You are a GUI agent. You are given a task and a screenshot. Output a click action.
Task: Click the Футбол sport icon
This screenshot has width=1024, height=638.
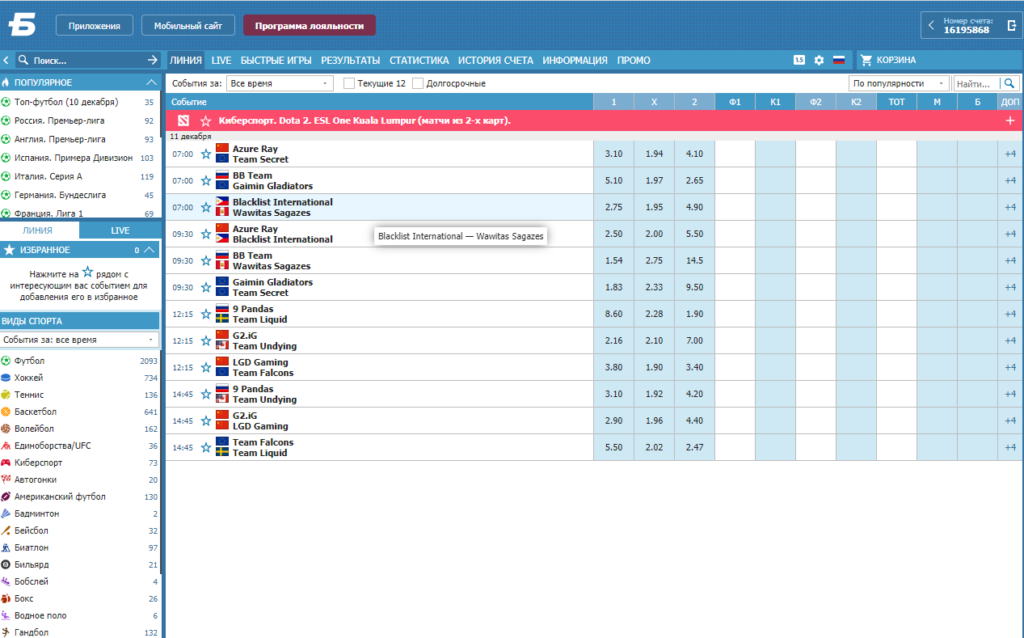[x=6, y=360]
